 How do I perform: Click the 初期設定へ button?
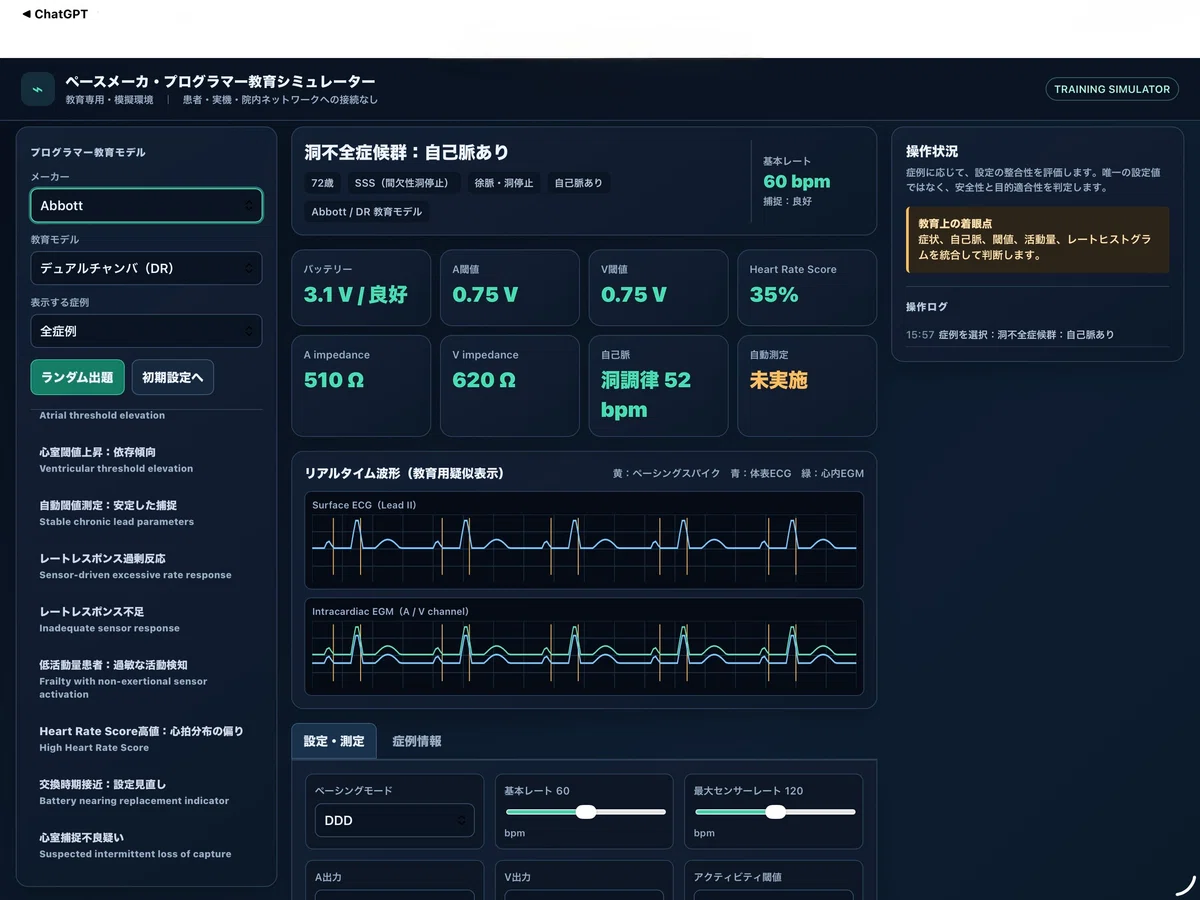point(173,378)
